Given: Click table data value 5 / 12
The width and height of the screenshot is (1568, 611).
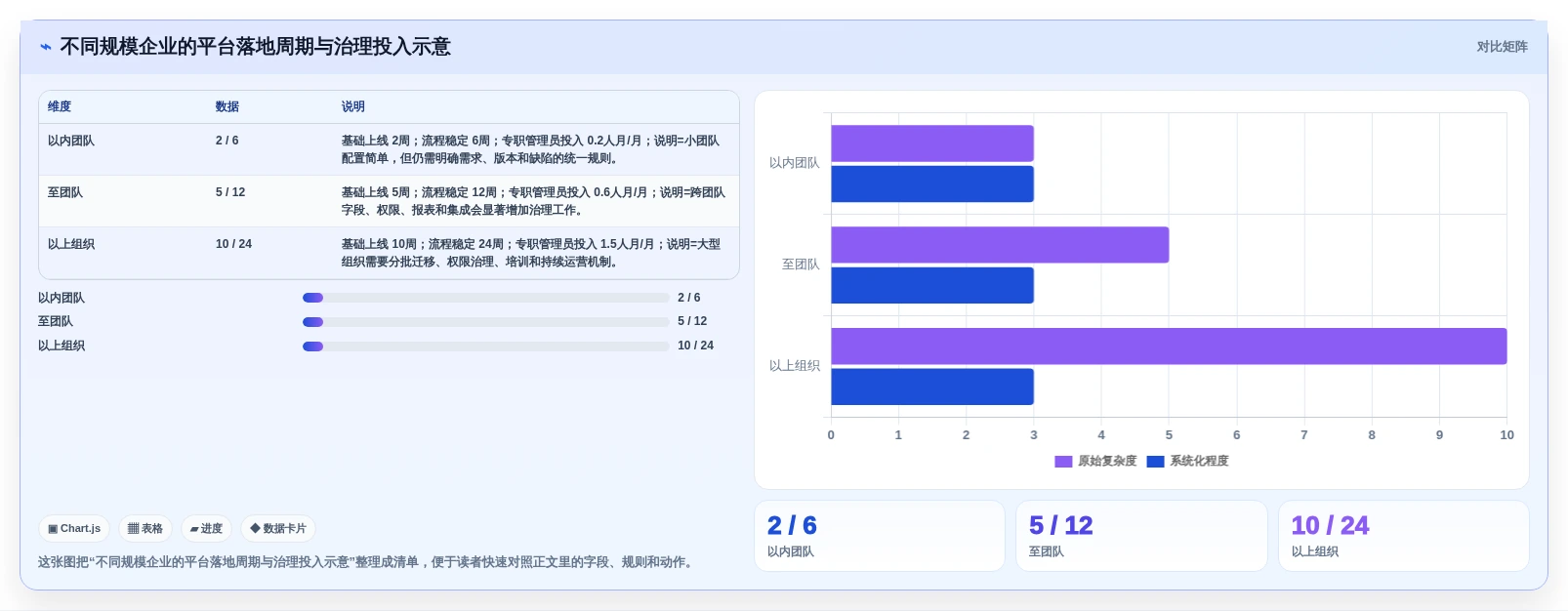Looking at the screenshot, I should click(x=230, y=192).
